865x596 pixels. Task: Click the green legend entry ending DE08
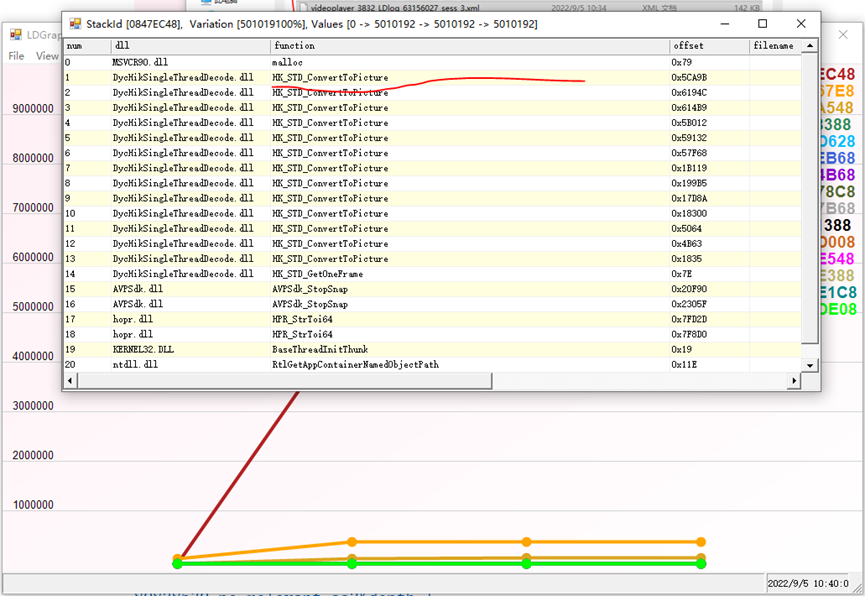839,310
